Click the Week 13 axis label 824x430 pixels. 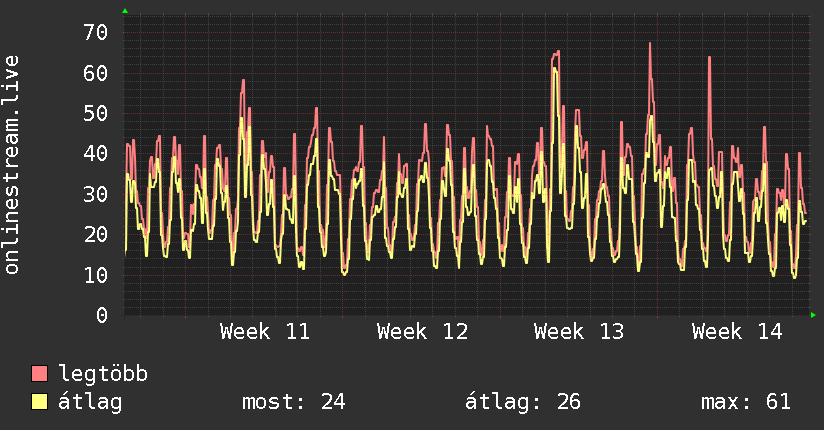coord(579,332)
